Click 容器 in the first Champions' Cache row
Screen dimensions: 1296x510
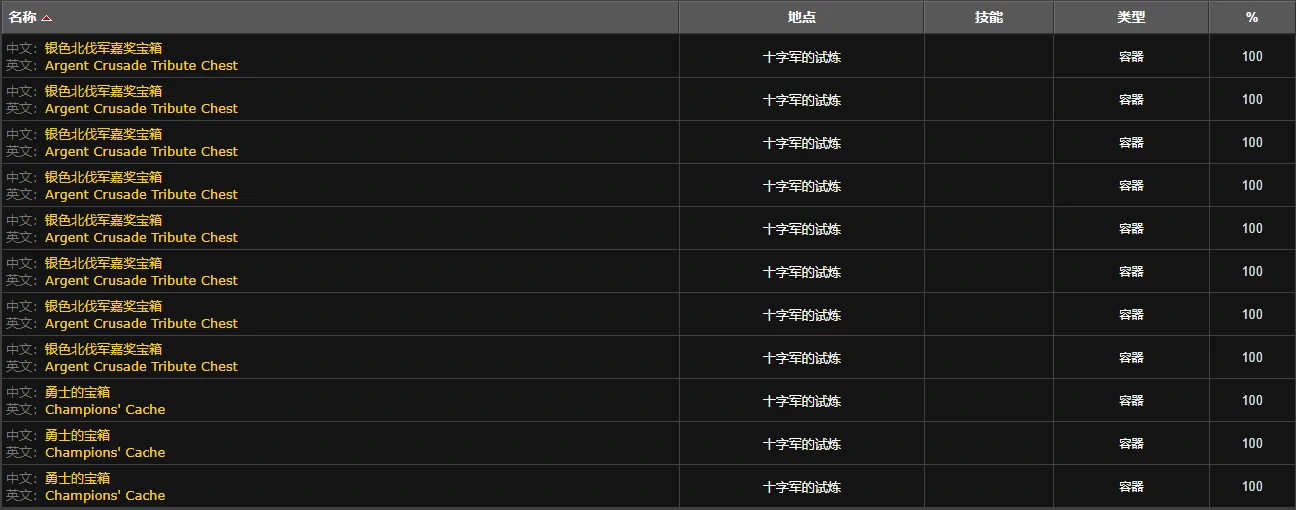(x=1131, y=400)
